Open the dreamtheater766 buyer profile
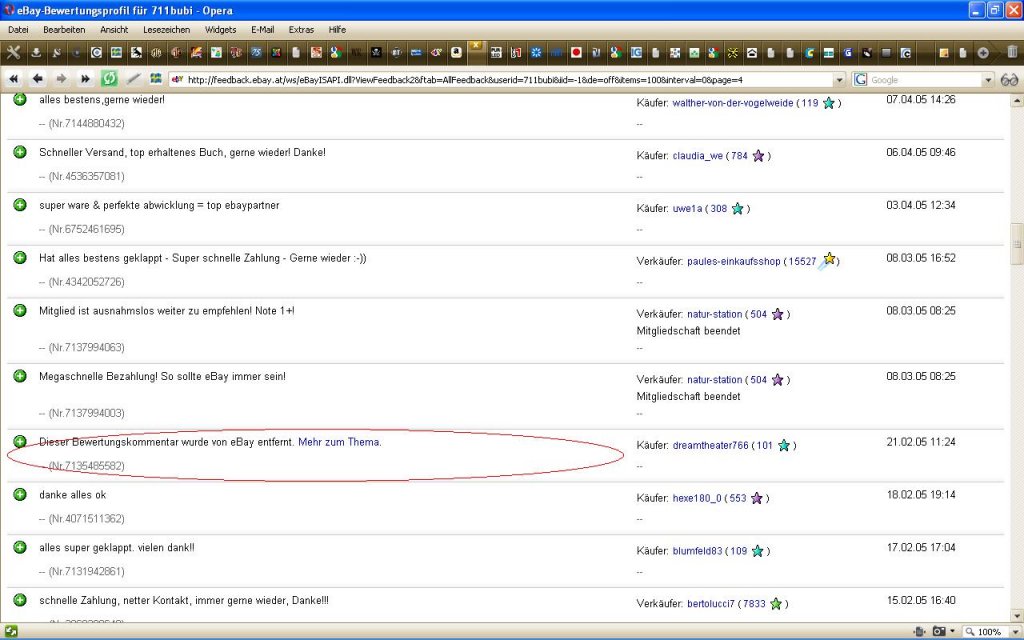 tap(711, 445)
